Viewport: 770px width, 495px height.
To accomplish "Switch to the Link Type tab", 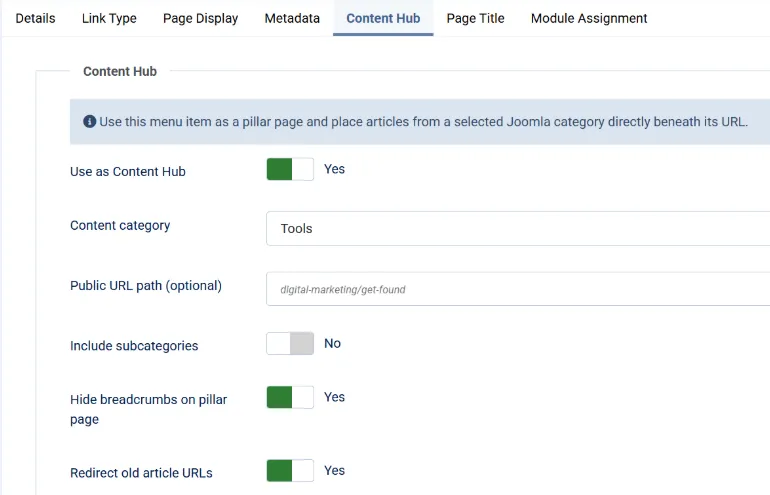I will (109, 18).
